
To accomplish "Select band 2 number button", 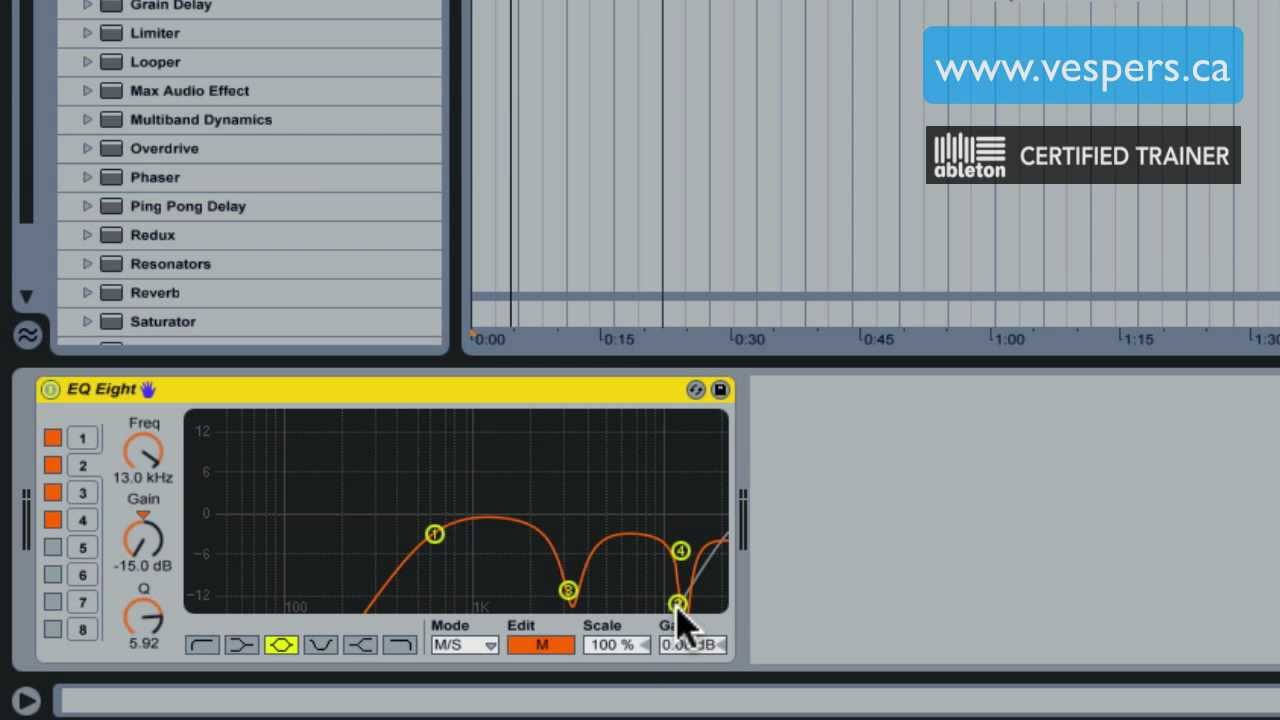I will [x=83, y=465].
